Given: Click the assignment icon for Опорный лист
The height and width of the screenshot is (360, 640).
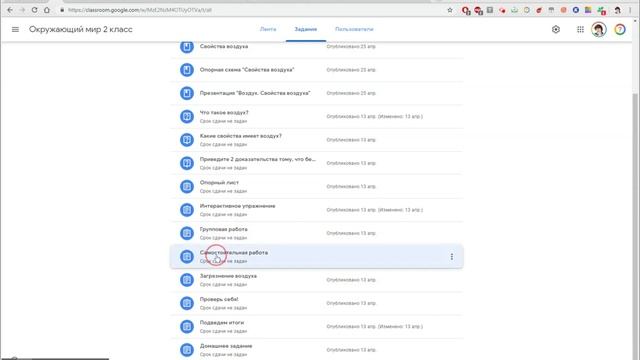Looking at the screenshot, I should pyautogui.click(x=187, y=187).
